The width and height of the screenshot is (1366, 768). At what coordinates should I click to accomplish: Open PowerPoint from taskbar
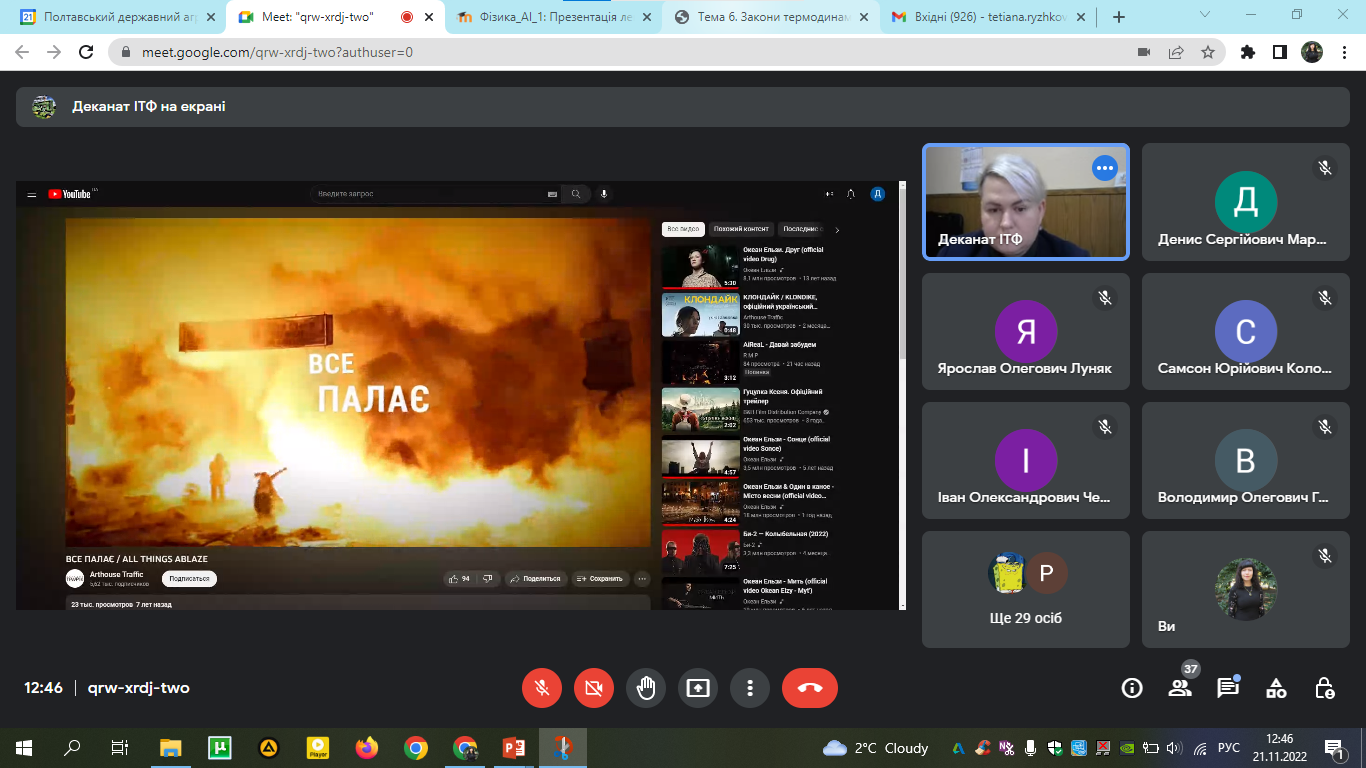(514, 747)
